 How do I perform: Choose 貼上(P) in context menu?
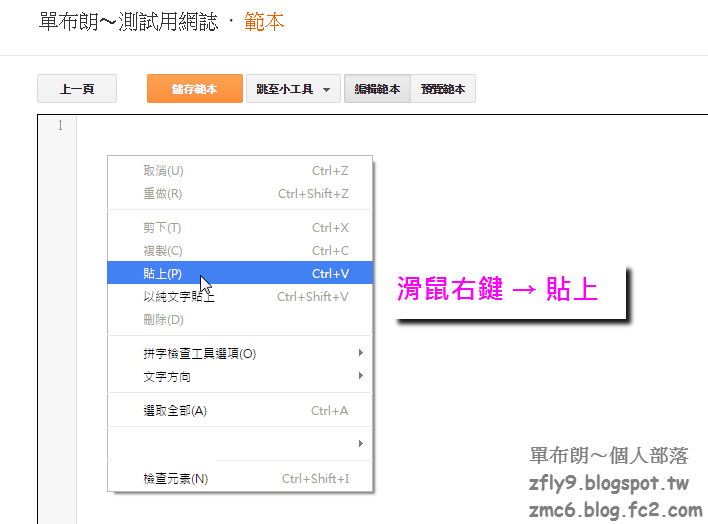click(x=240, y=273)
